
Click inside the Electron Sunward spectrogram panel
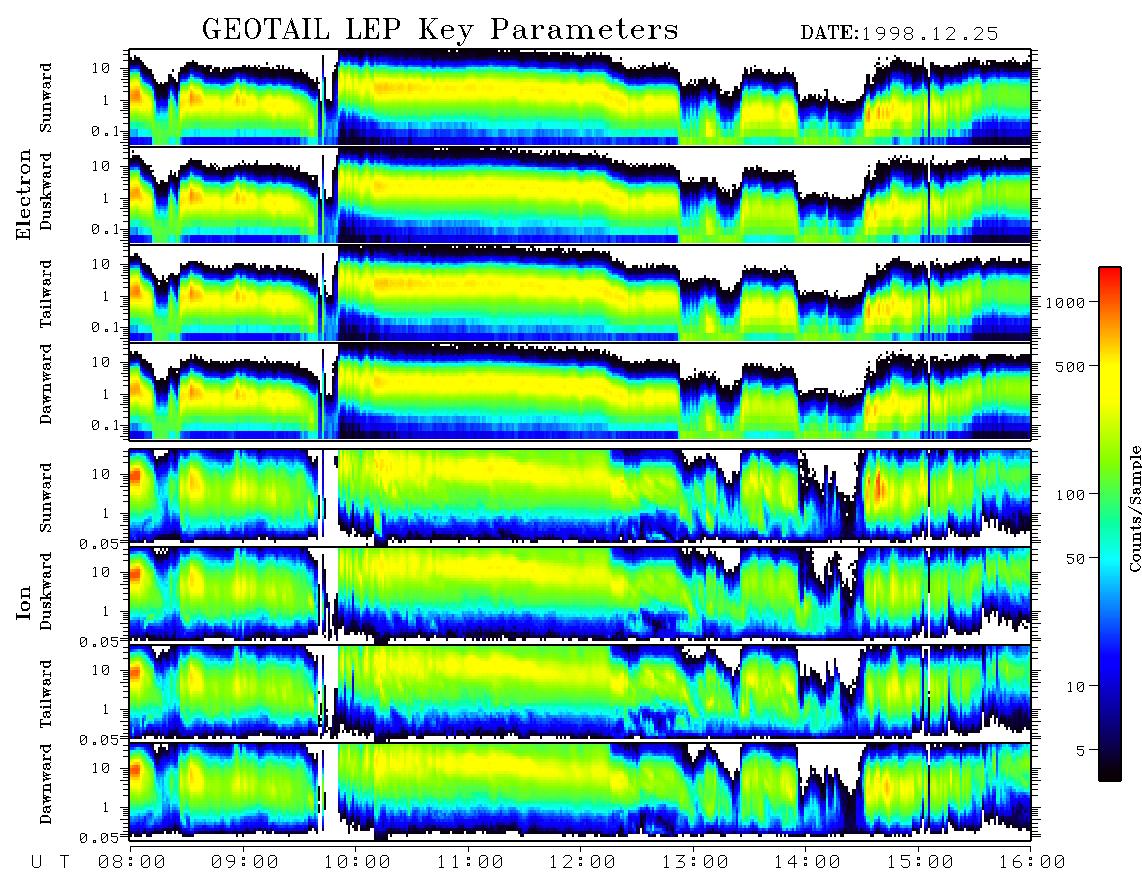tap(580, 97)
